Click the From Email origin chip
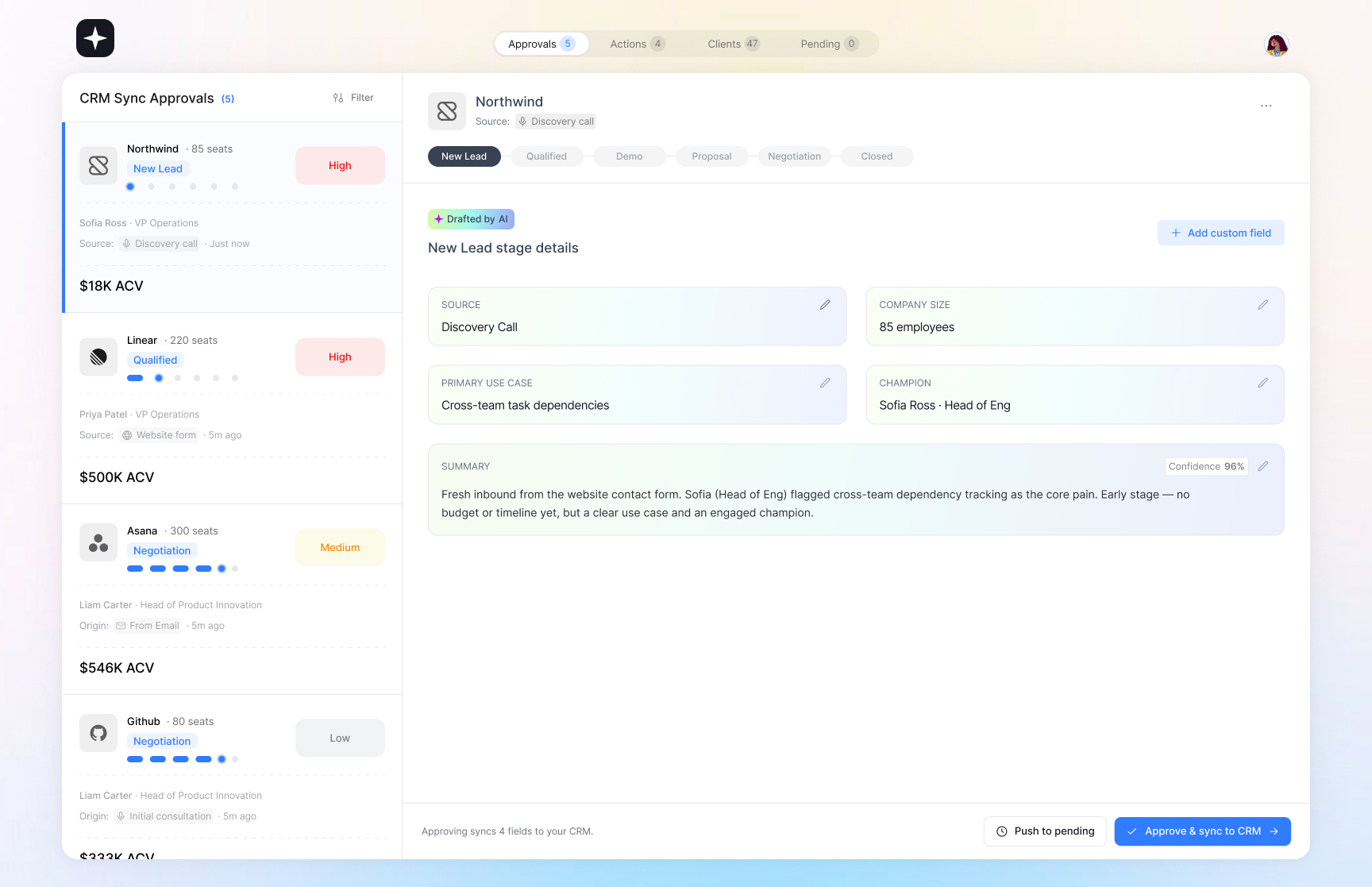 pyautogui.click(x=148, y=626)
